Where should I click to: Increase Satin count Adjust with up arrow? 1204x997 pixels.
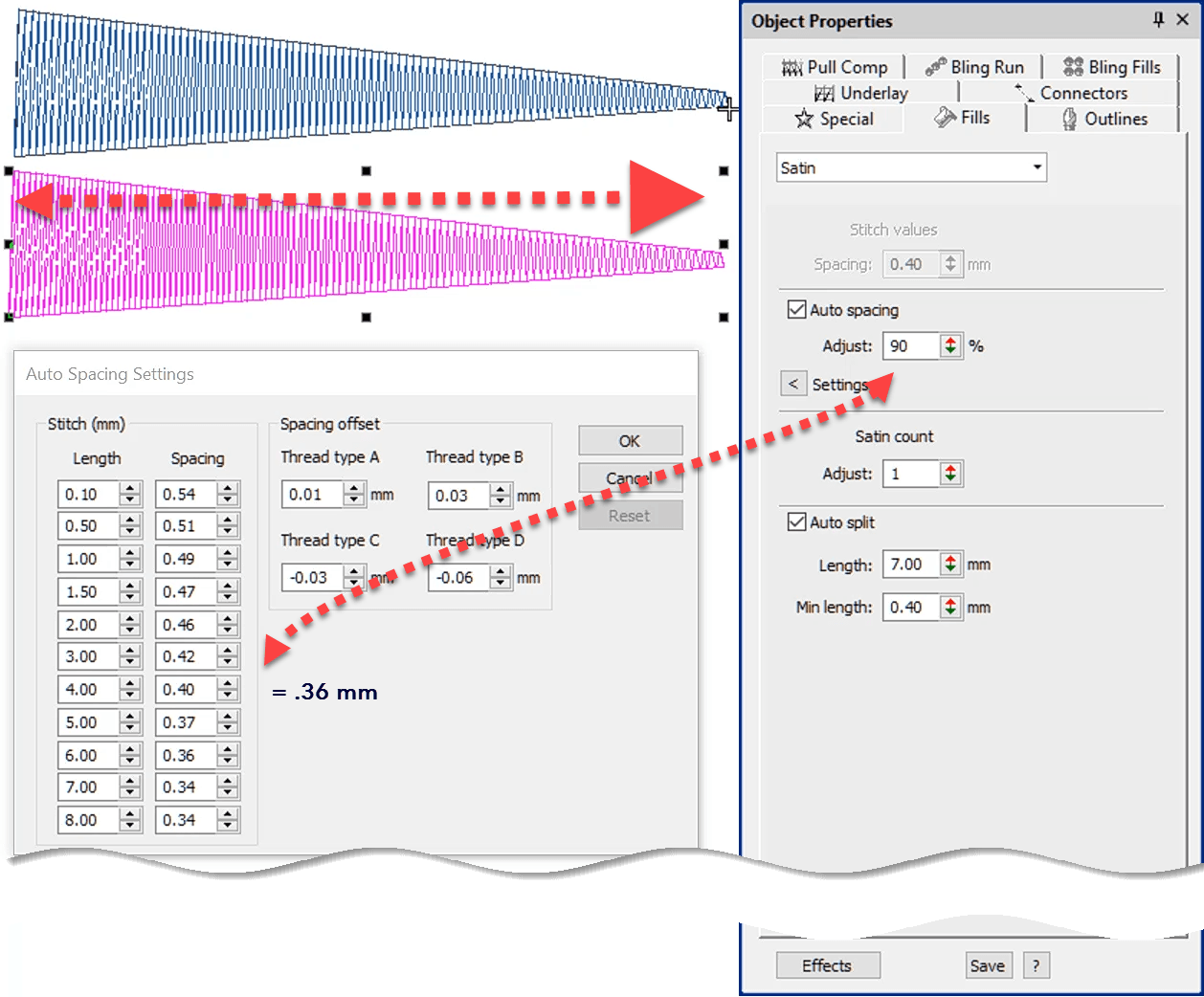pos(951,469)
